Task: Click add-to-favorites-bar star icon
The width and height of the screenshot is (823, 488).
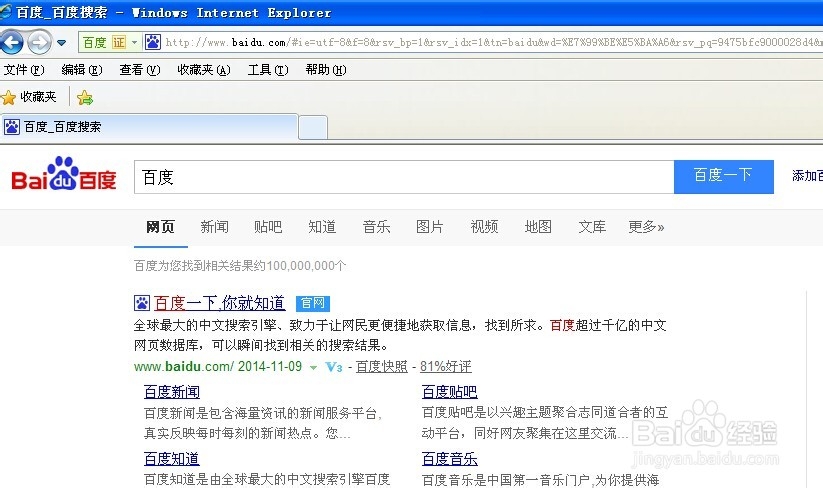Action: 85,98
